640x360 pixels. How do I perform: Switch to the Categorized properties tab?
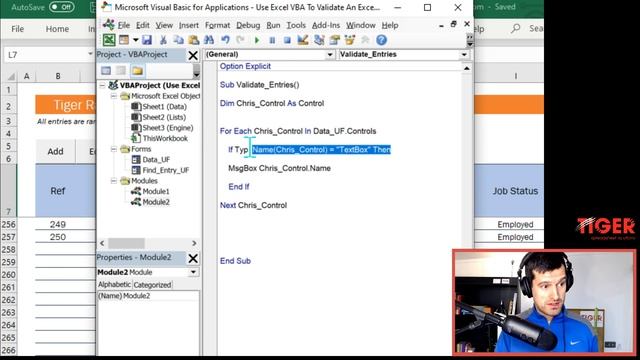[x=152, y=285]
